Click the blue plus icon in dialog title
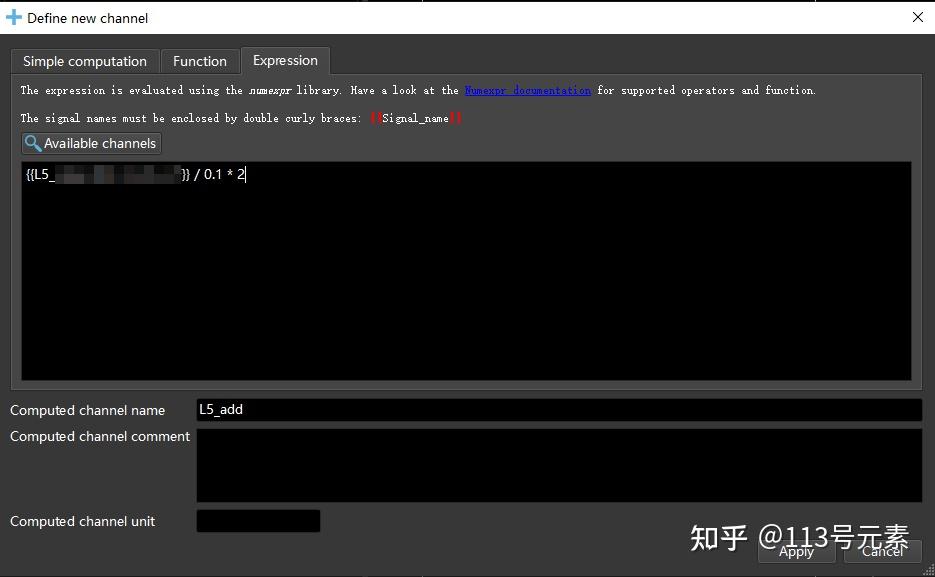935x577 pixels. [x=14, y=17]
